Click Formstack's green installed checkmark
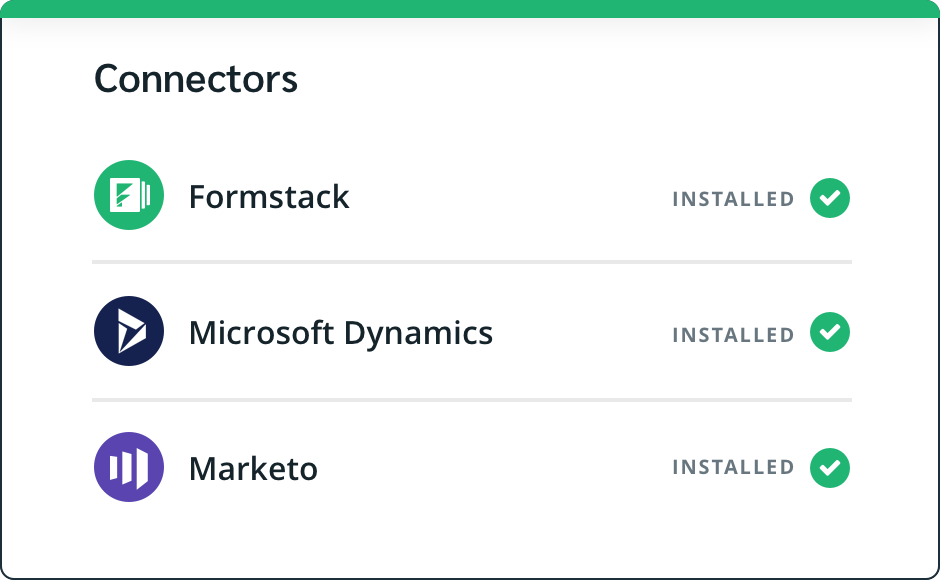This screenshot has height=580, width=940. pyautogui.click(x=830, y=198)
